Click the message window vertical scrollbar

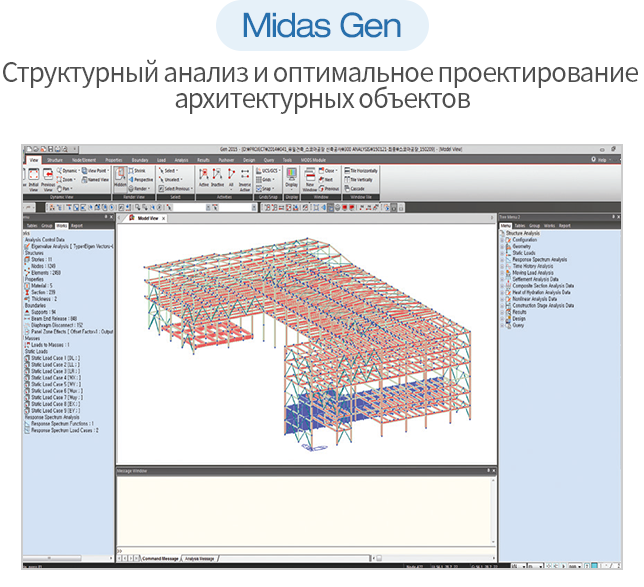(x=493, y=511)
